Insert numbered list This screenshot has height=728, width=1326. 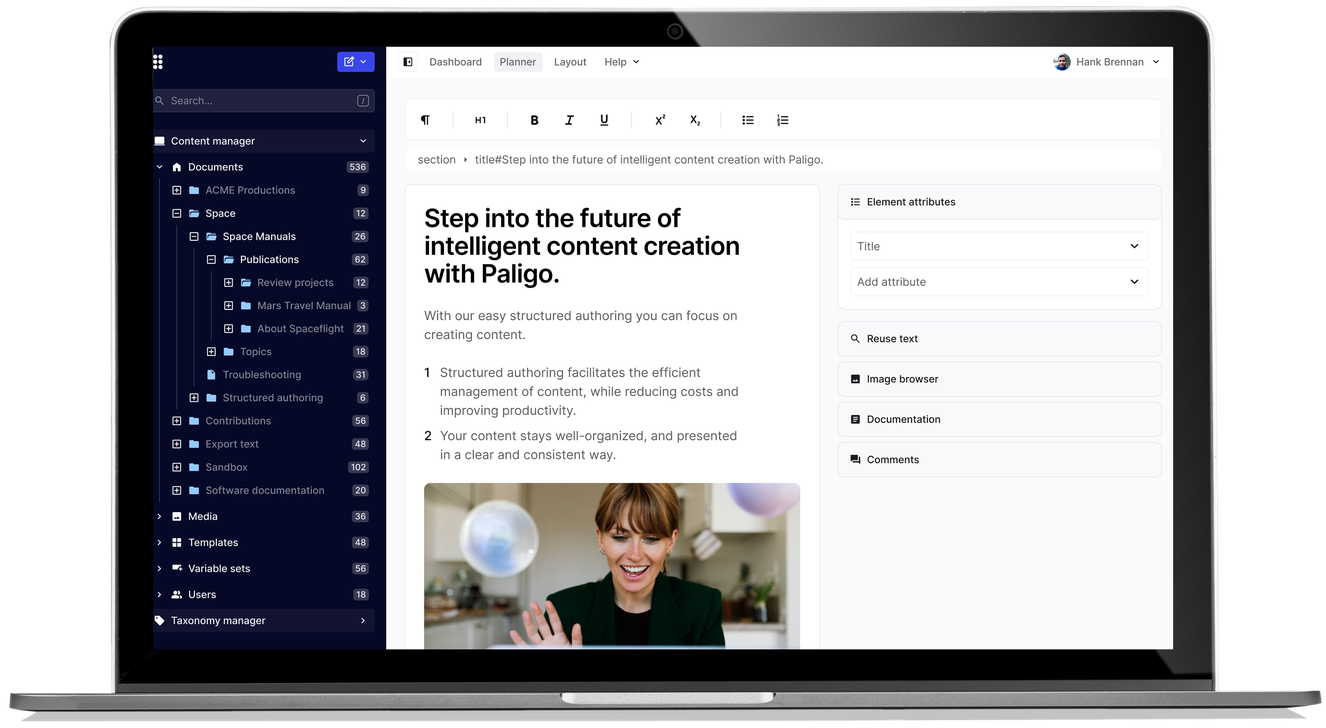coord(783,120)
